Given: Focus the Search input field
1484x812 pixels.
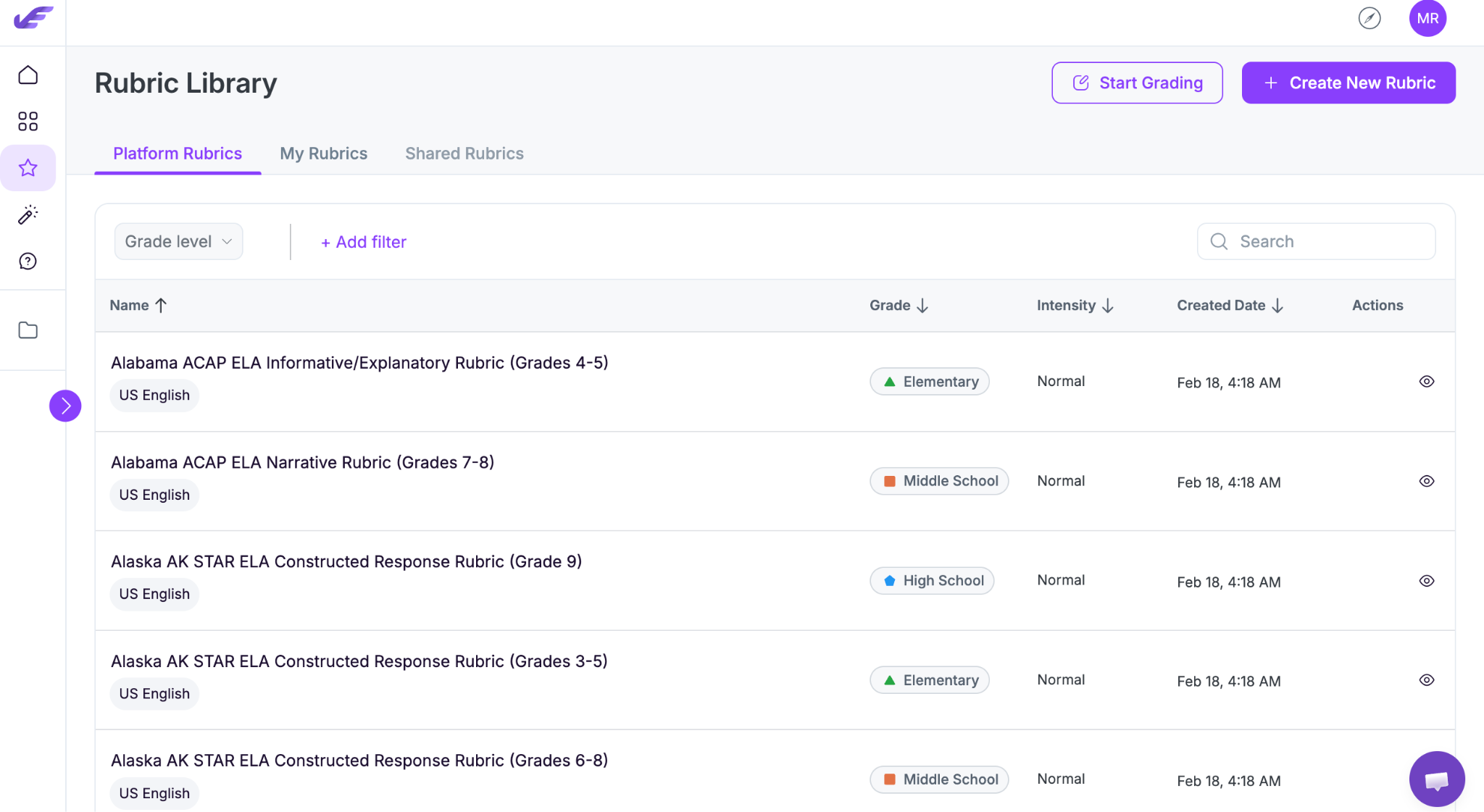Looking at the screenshot, I should tap(1316, 241).
